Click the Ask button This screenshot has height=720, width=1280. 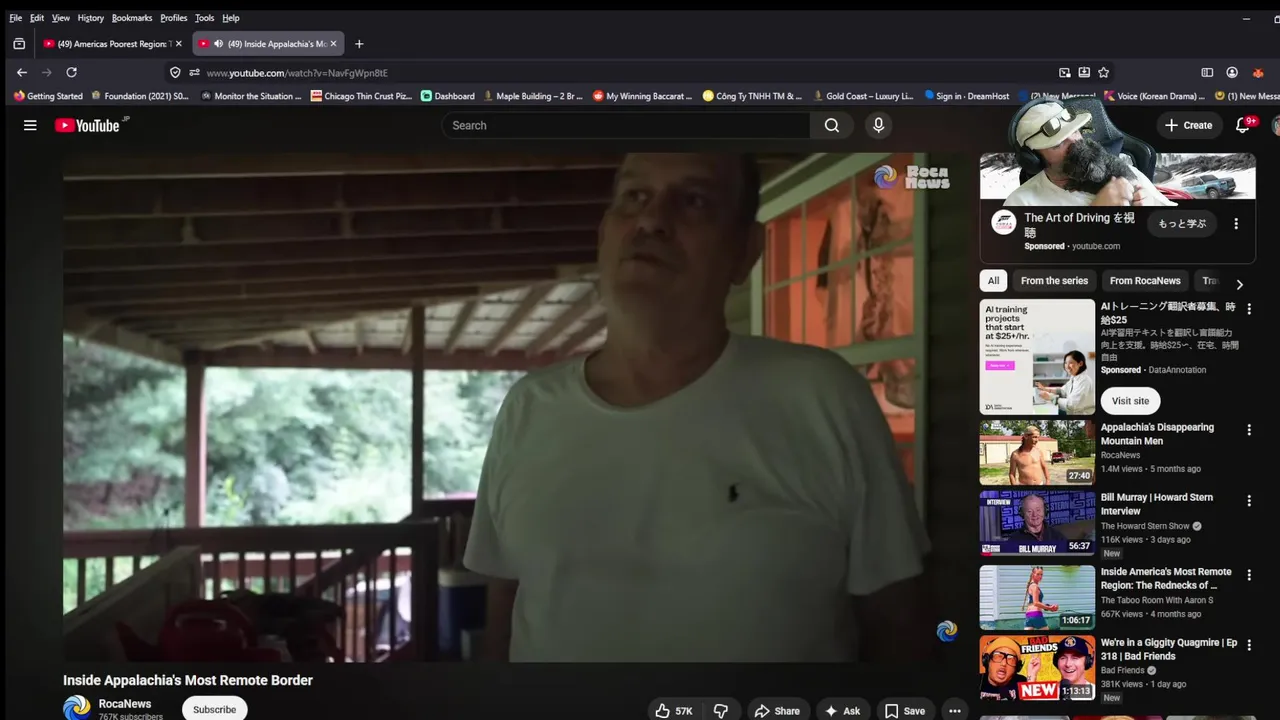pos(842,711)
